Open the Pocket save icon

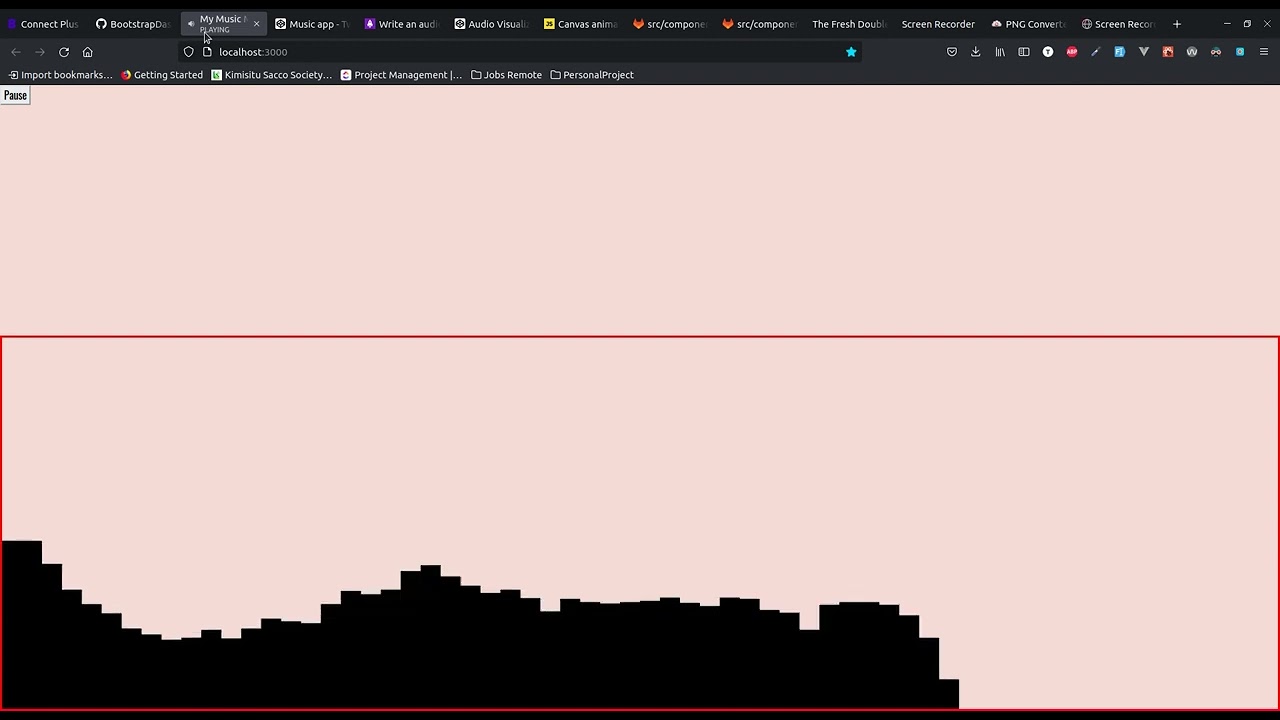pyautogui.click(x=952, y=52)
